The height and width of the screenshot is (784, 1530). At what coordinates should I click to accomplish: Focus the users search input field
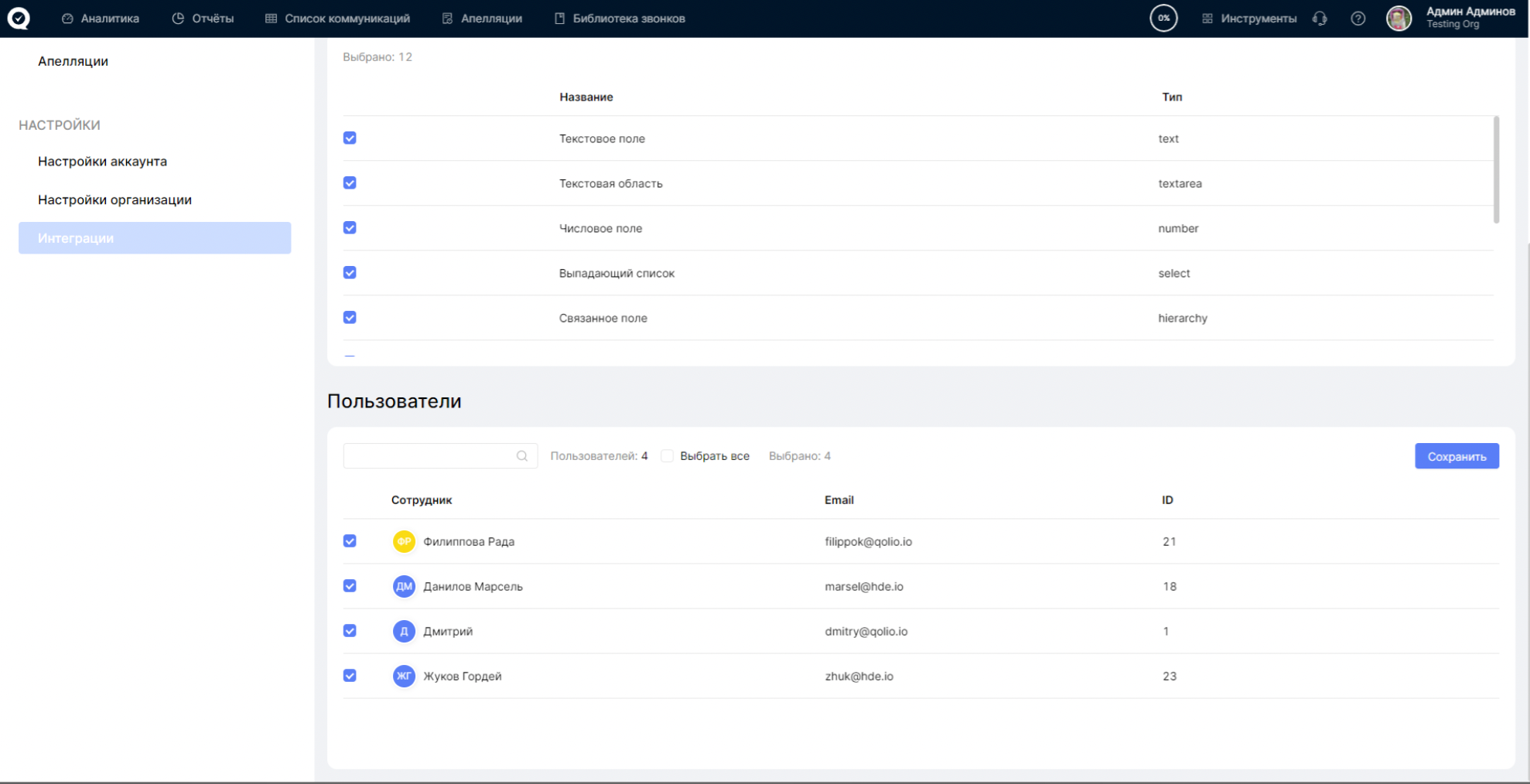coord(429,456)
